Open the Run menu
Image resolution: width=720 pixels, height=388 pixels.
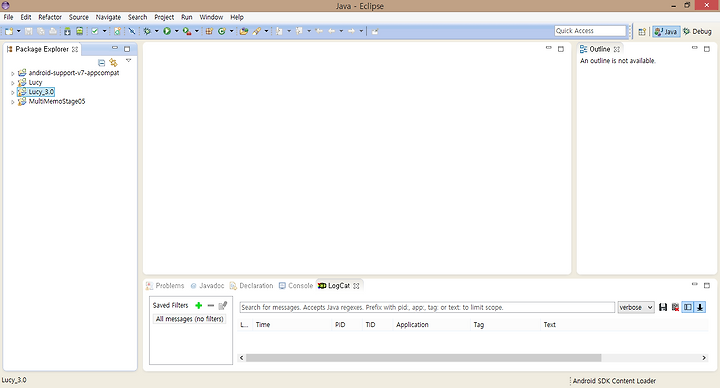186,17
